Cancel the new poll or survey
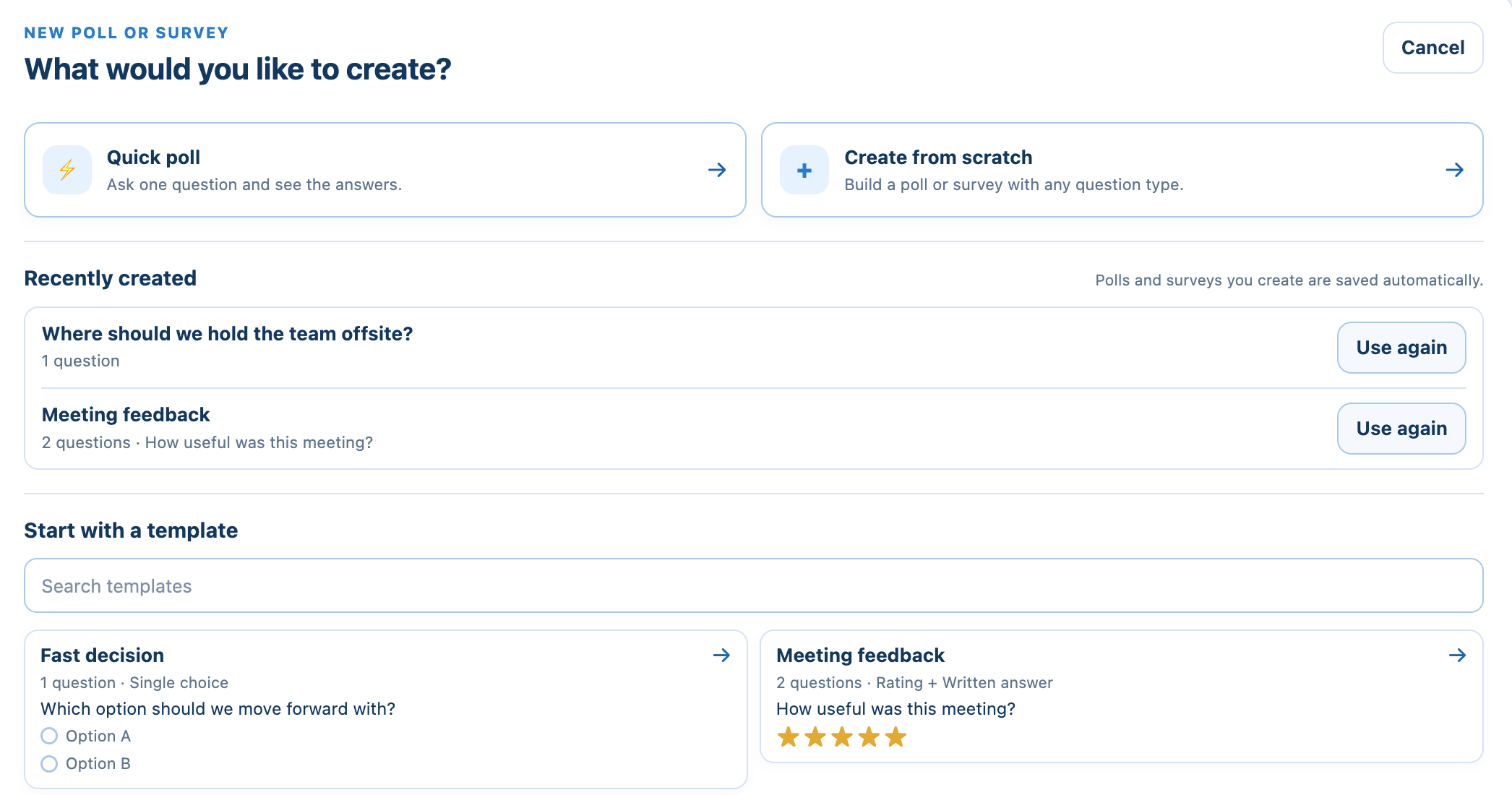Viewport: 1512px width, 795px height. coord(1433,48)
